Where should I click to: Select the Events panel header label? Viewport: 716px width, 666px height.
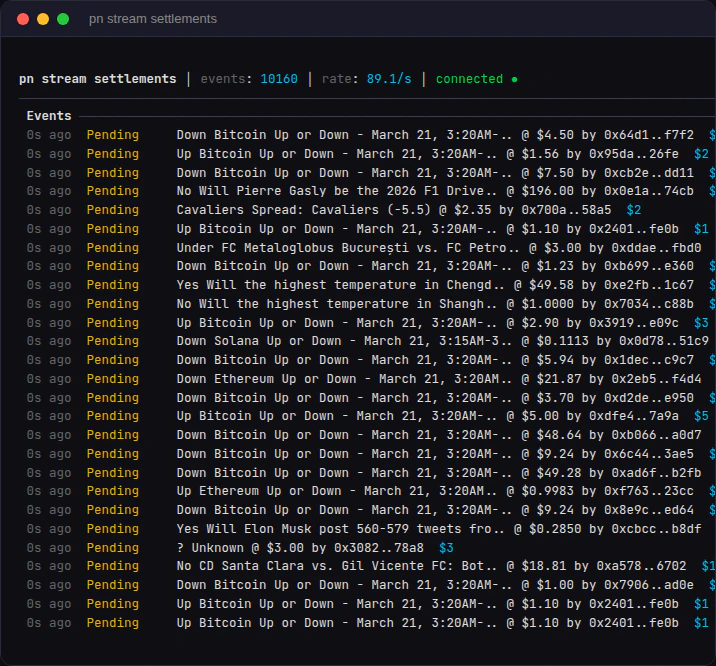click(49, 116)
